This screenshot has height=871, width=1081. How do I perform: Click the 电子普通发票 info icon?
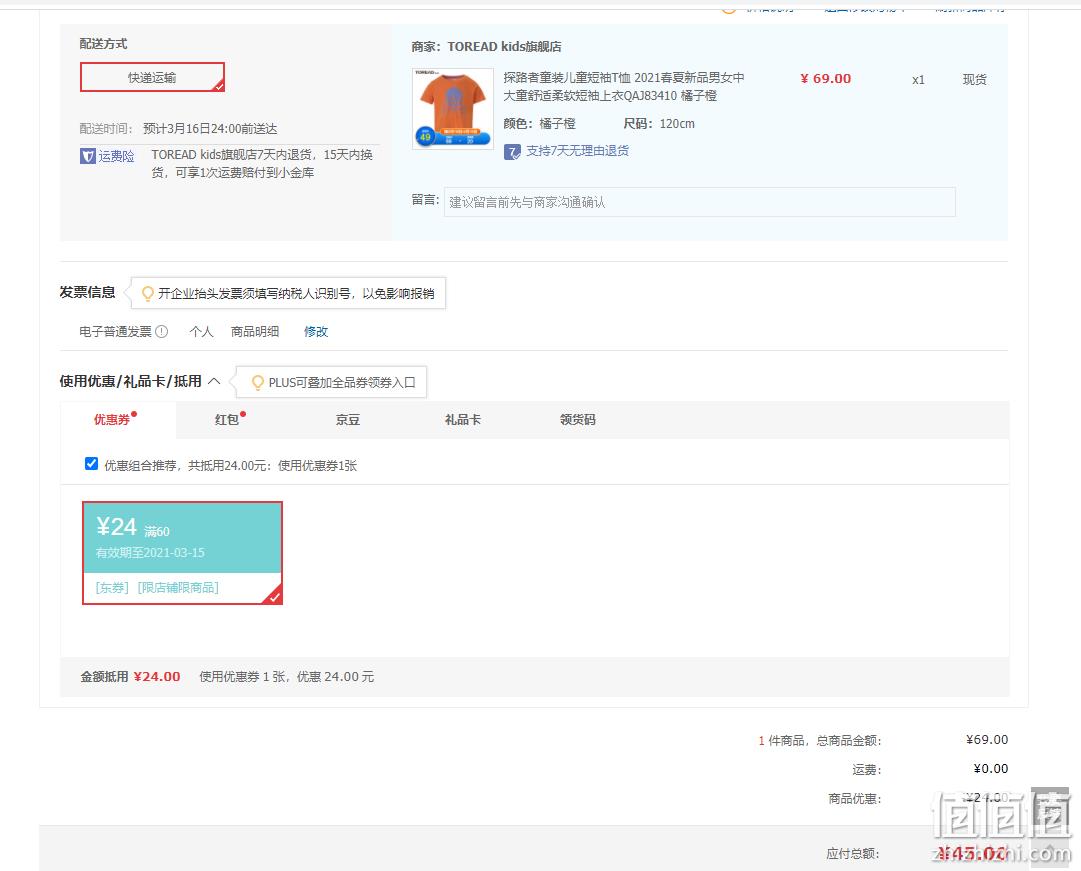click(x=161, y=332)
